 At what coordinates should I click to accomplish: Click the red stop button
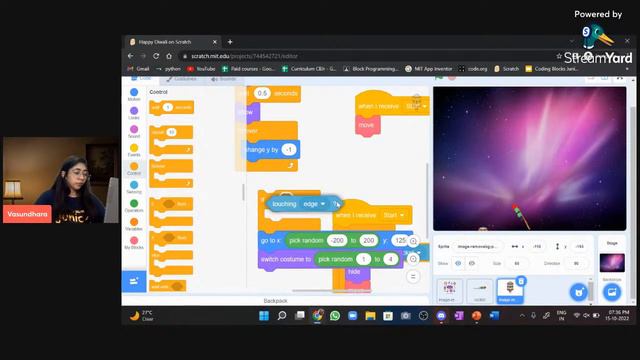[x=452, y=78]
